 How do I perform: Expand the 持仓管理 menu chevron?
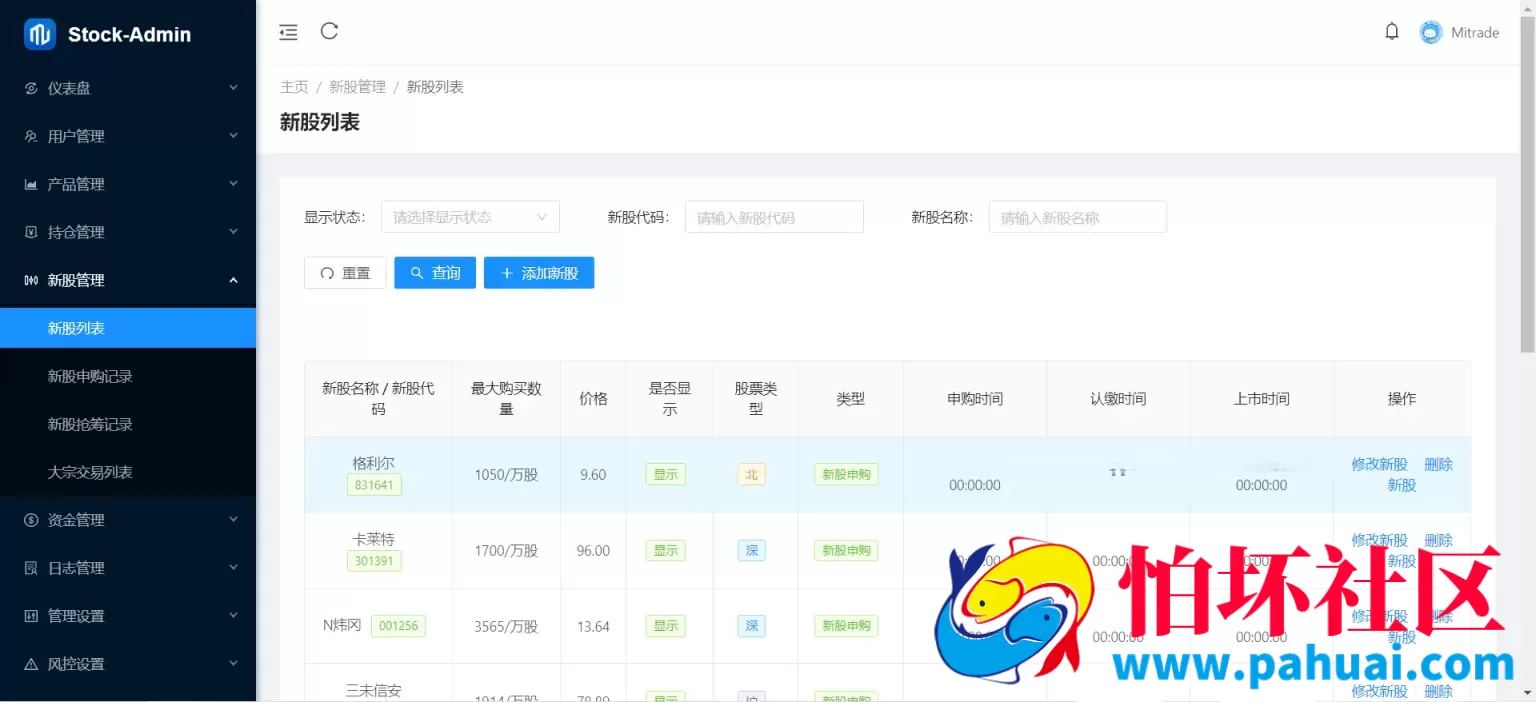coord(233,232)
